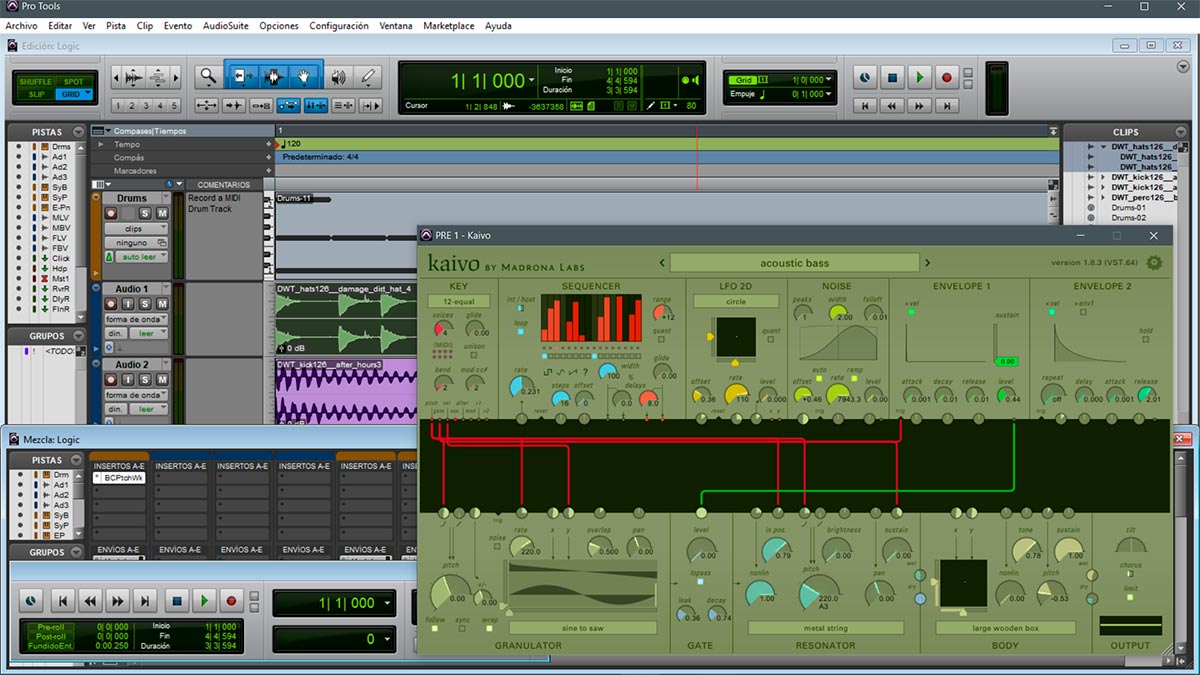Open Kaivo settings gear icon
This screenshot has height=675, width=1200.
click(x=1154, y=263)
